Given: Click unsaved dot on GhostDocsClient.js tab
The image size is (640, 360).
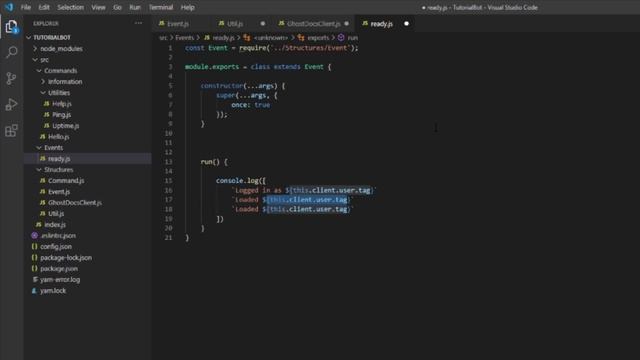Looking at the screenshot, I should (347, 24).
